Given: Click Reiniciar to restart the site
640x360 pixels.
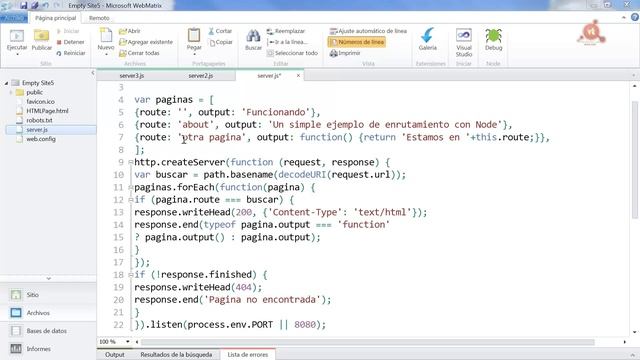Looking at the screenshot, I should click(x=71, y=53).
